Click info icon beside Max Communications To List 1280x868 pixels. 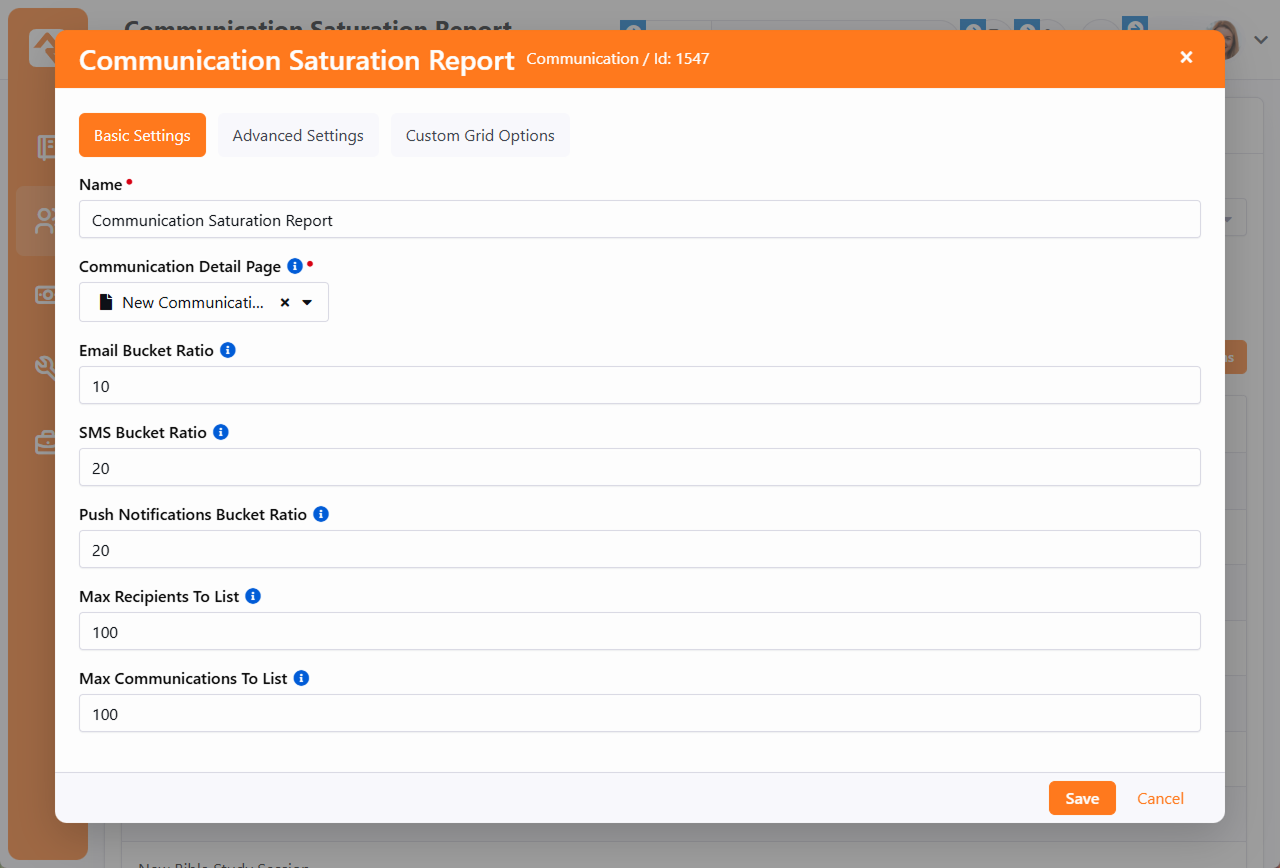(301, 678)
